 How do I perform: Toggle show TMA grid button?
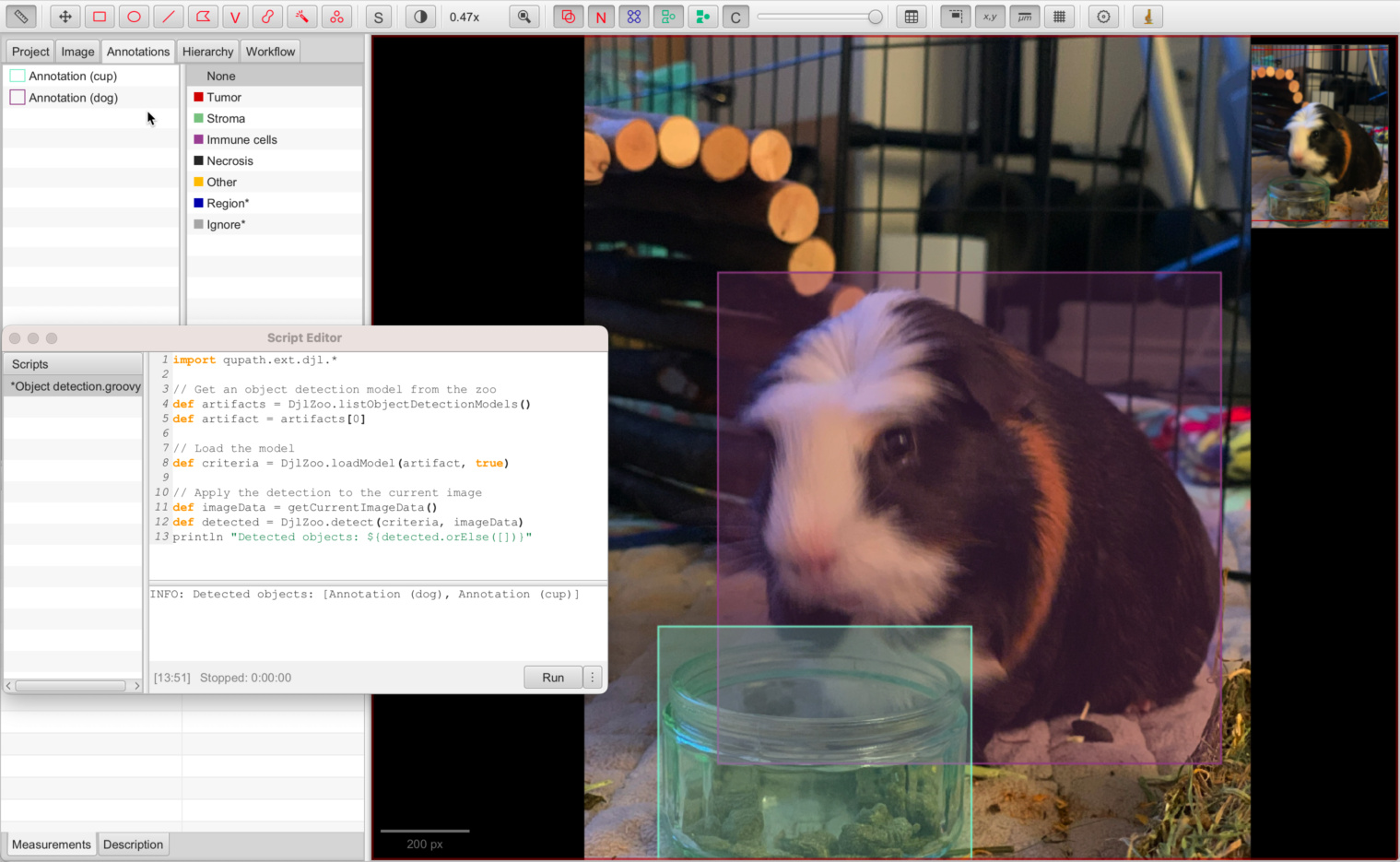[634, 17]
